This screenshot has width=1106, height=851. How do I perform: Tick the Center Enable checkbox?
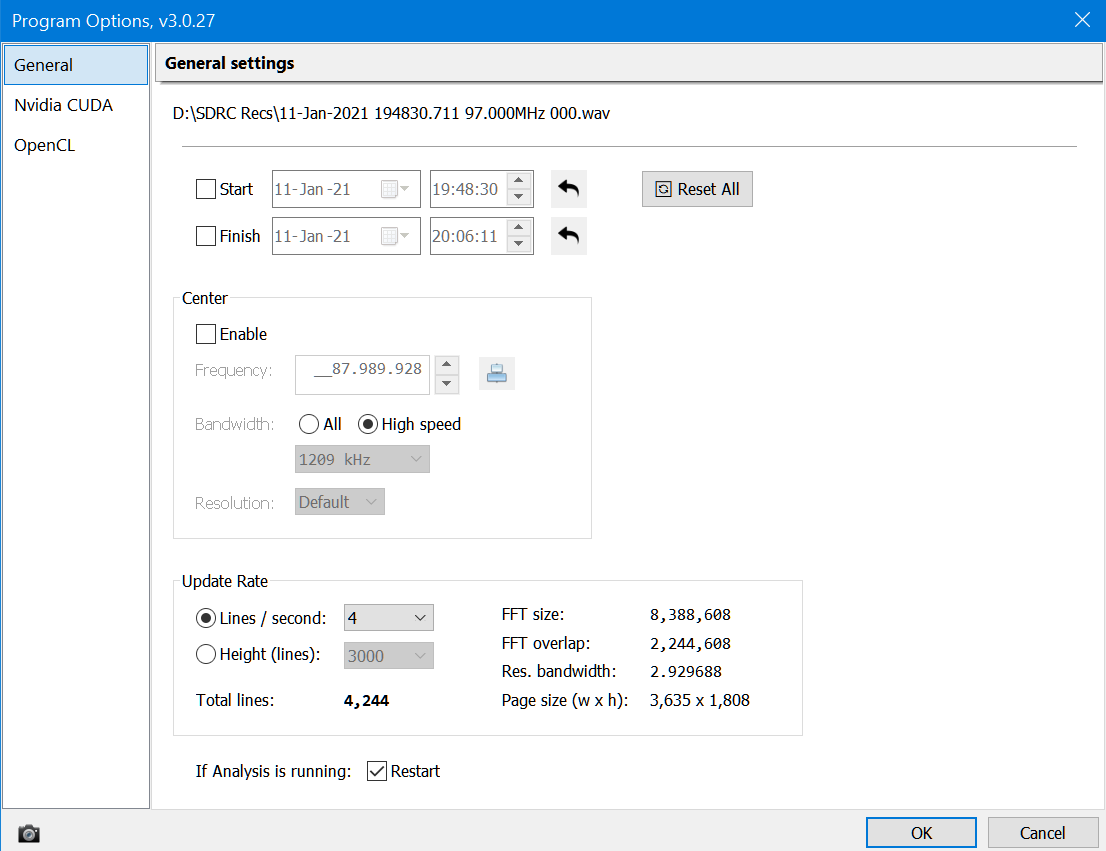pos(206,334)
